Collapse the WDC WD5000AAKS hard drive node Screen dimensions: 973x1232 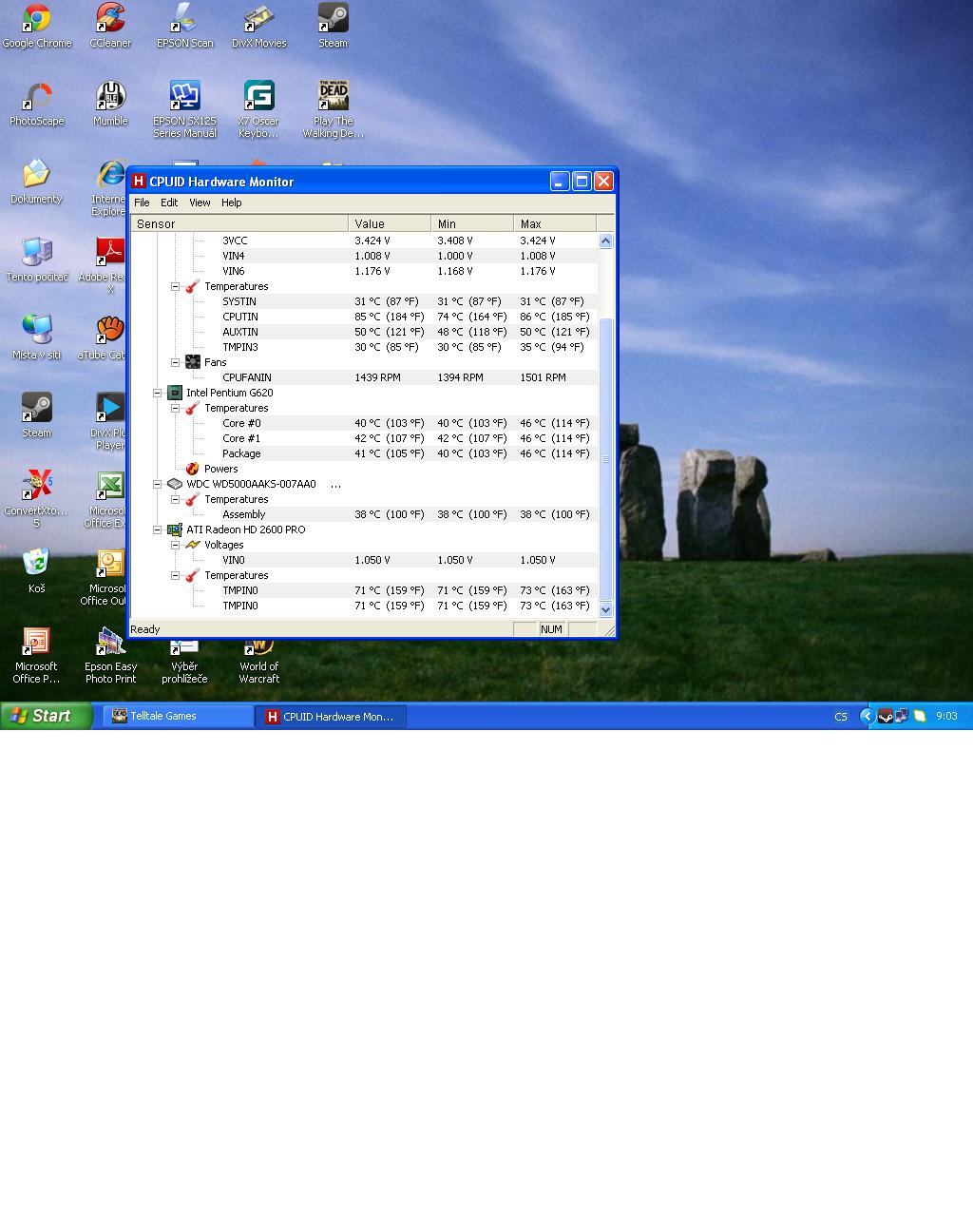point(158,484)
